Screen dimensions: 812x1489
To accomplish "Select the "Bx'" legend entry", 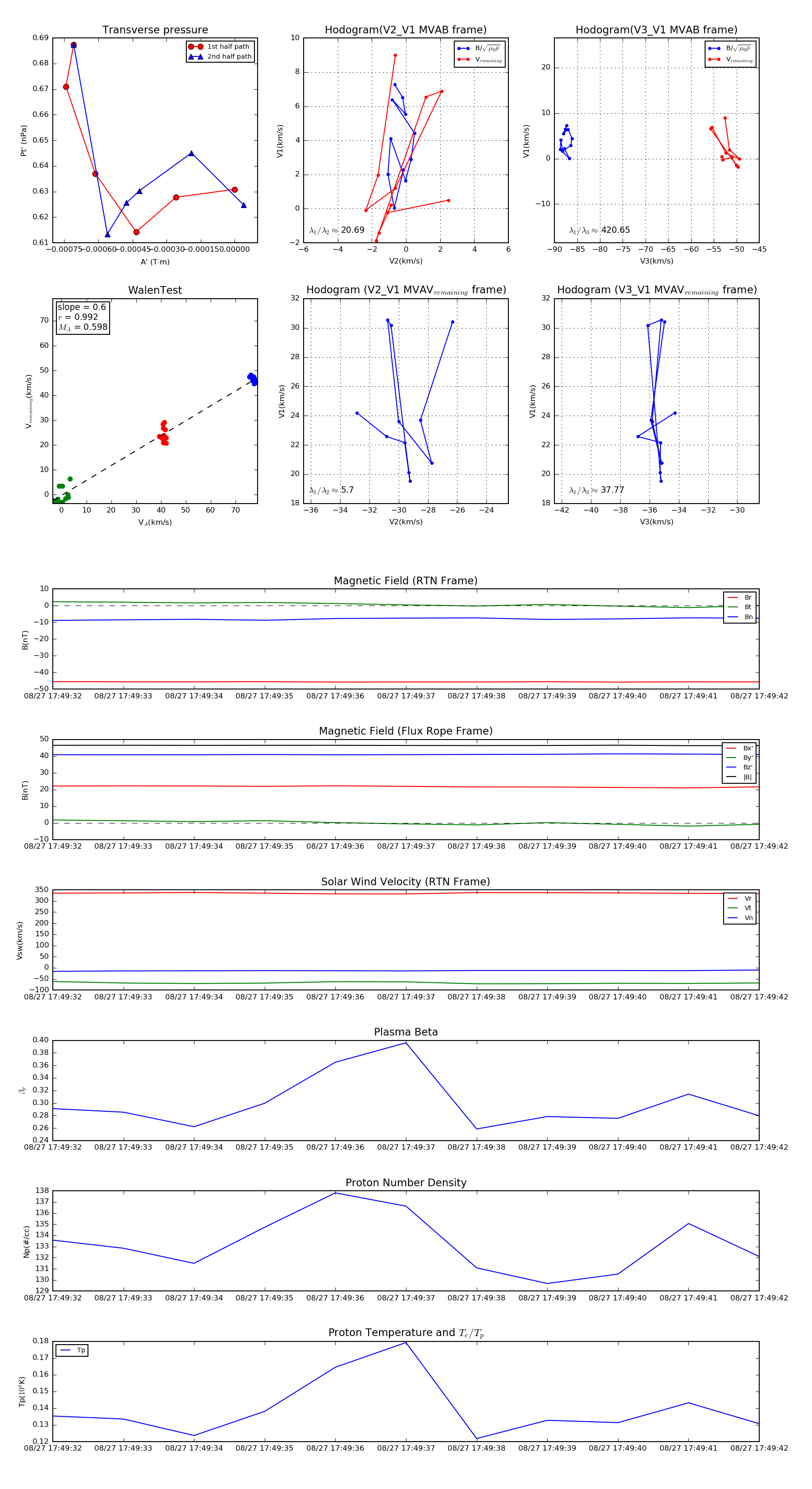I will [x=739, y=748].
